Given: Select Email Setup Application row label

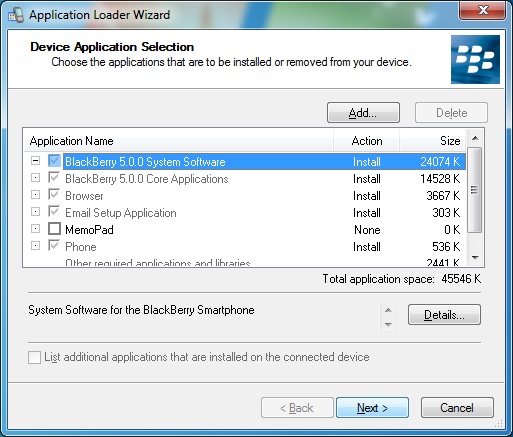Looking at the screenshot, I should point(121,213).
